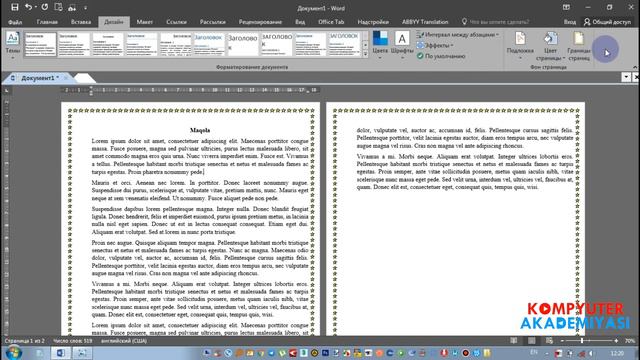Click the ruler tab selector
This screenshot has height=360, width=640.
click(7, 90)
